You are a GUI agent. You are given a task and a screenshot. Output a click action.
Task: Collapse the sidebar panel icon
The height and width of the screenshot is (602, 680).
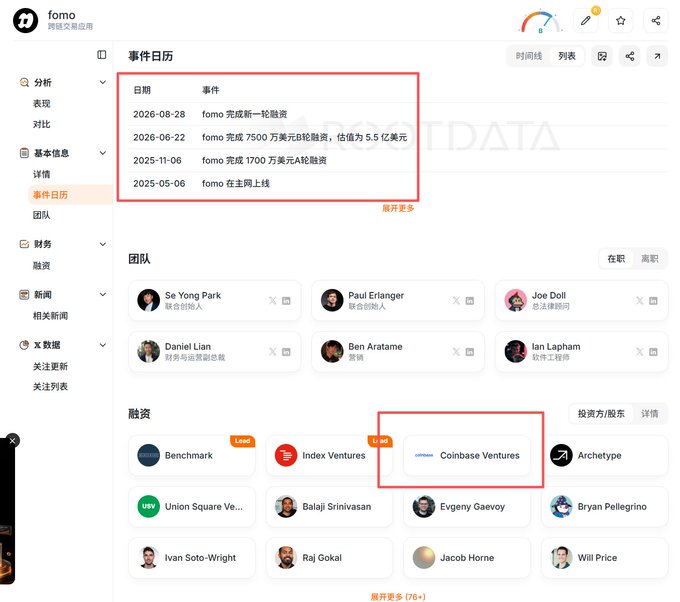101,55
